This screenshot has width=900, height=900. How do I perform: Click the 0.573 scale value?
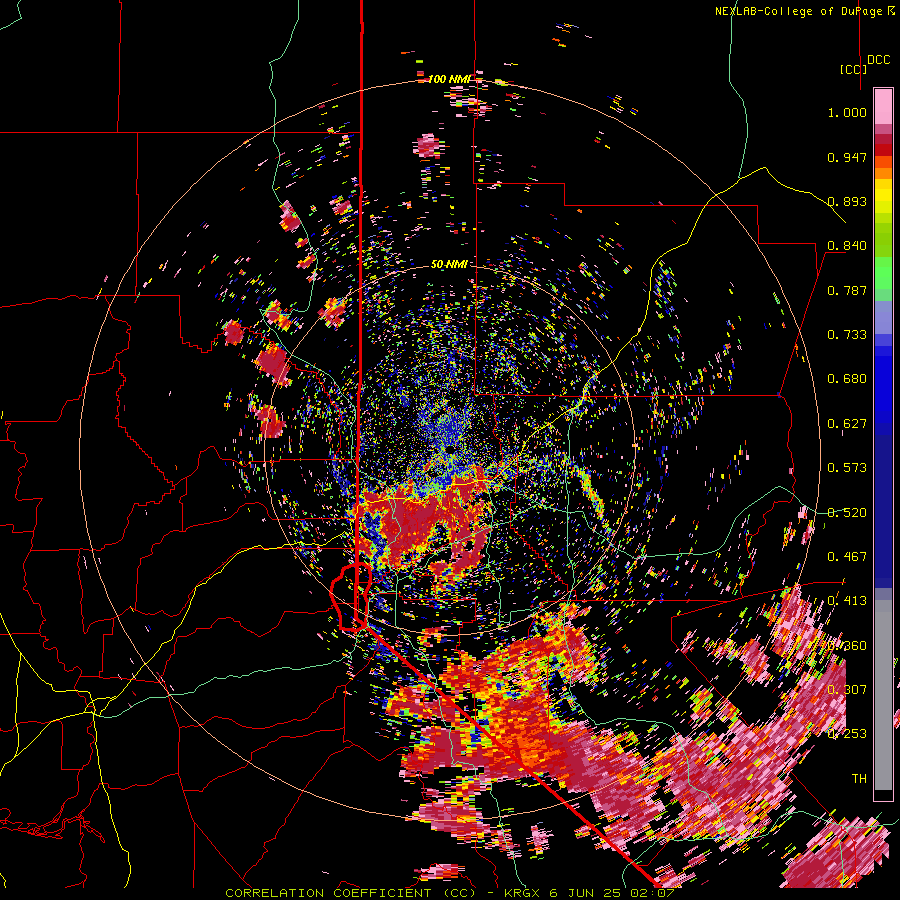(x=847, y=468)
